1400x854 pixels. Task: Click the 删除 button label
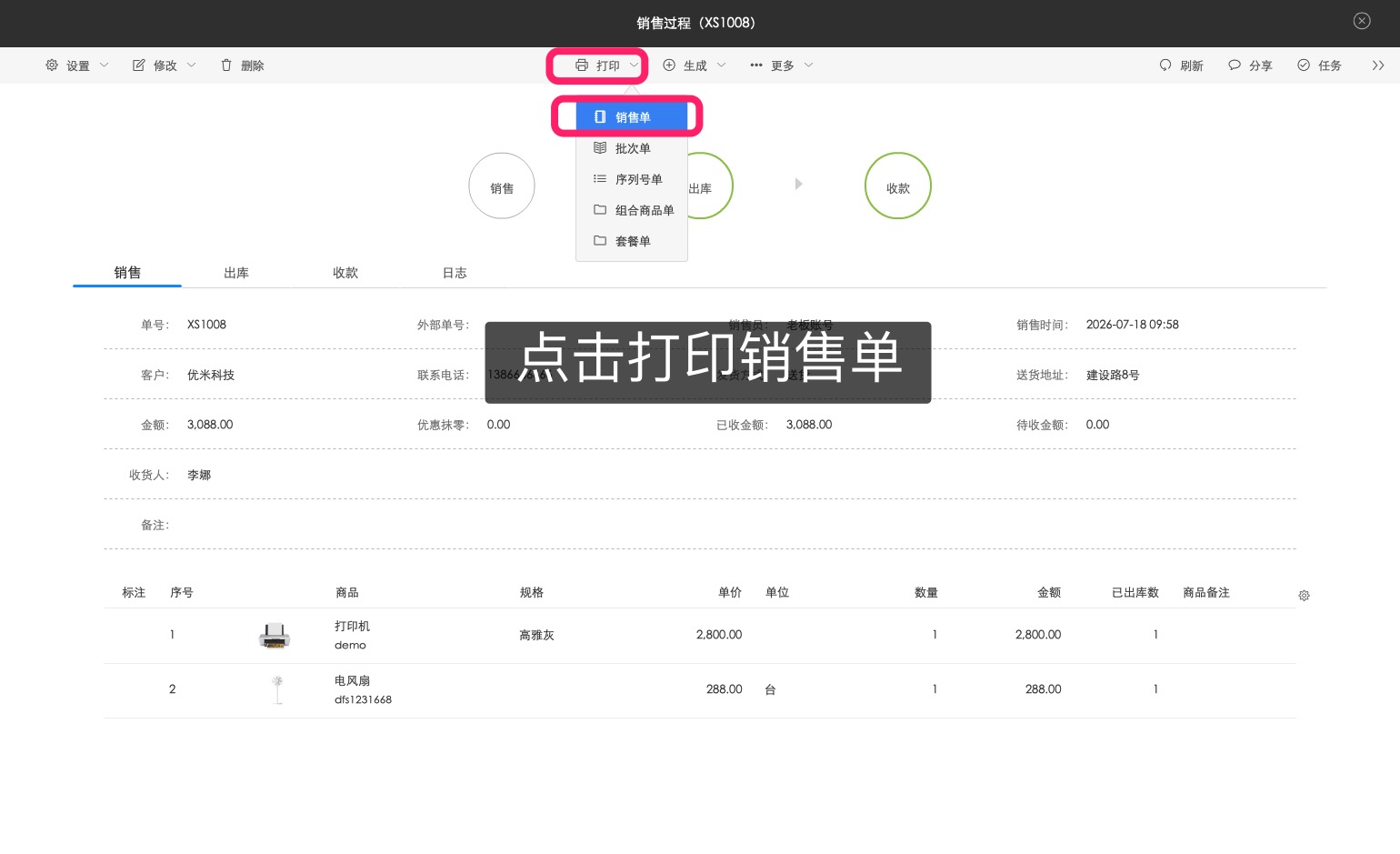coord(253,66)
